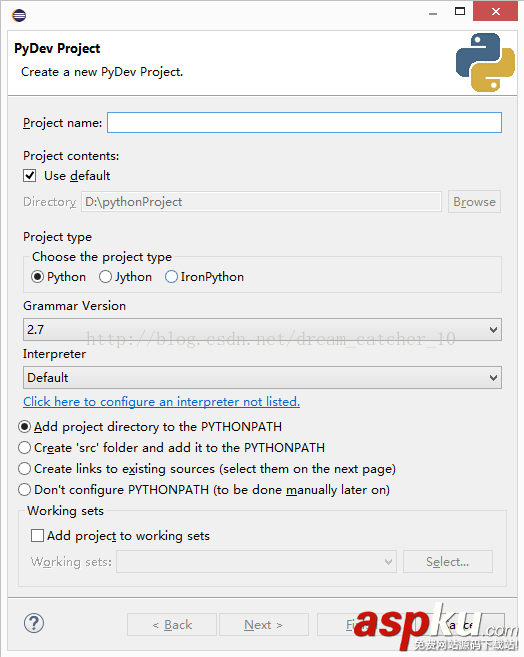This screenshot has width=524, height=657.
Task: Open the Working sets combo box
Action: (256, 561)
